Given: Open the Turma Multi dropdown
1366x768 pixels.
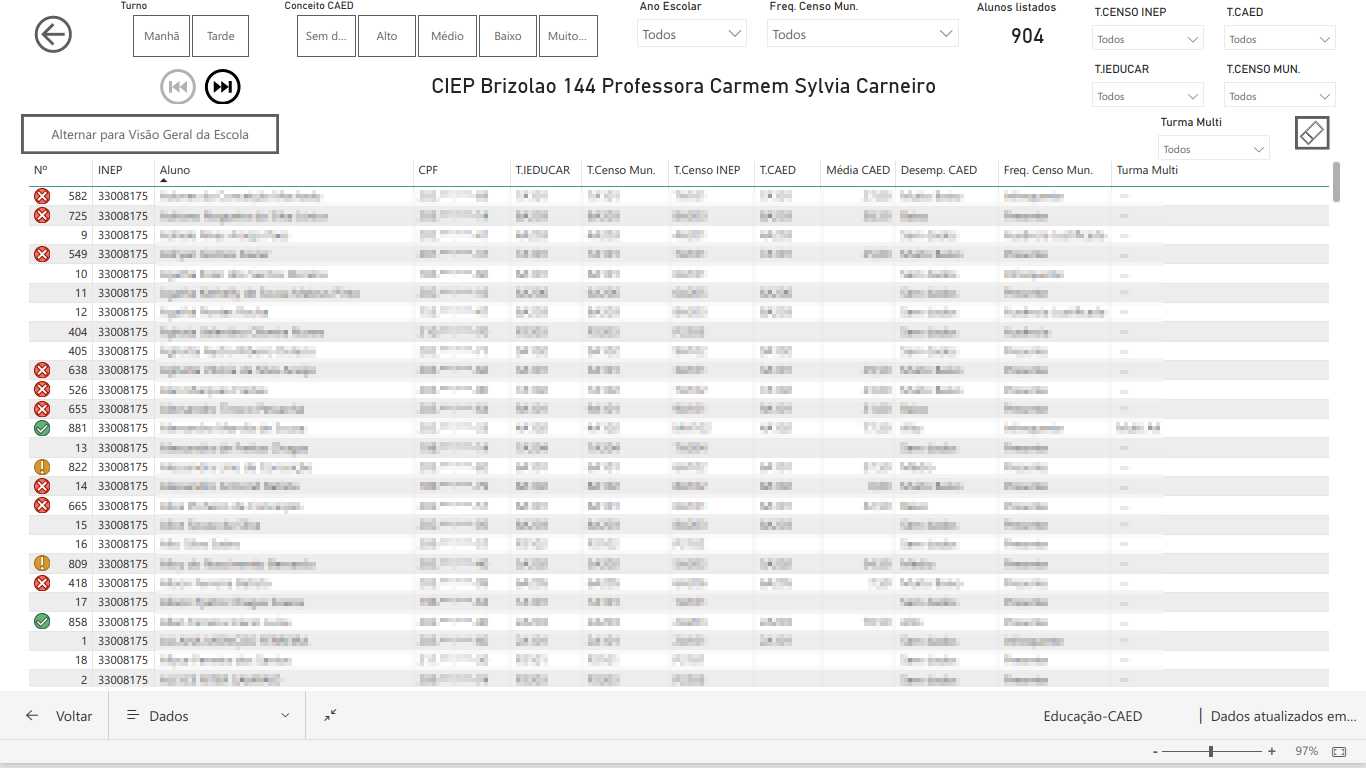Looking at the screenshot, I should click(x=1214, y=149).
